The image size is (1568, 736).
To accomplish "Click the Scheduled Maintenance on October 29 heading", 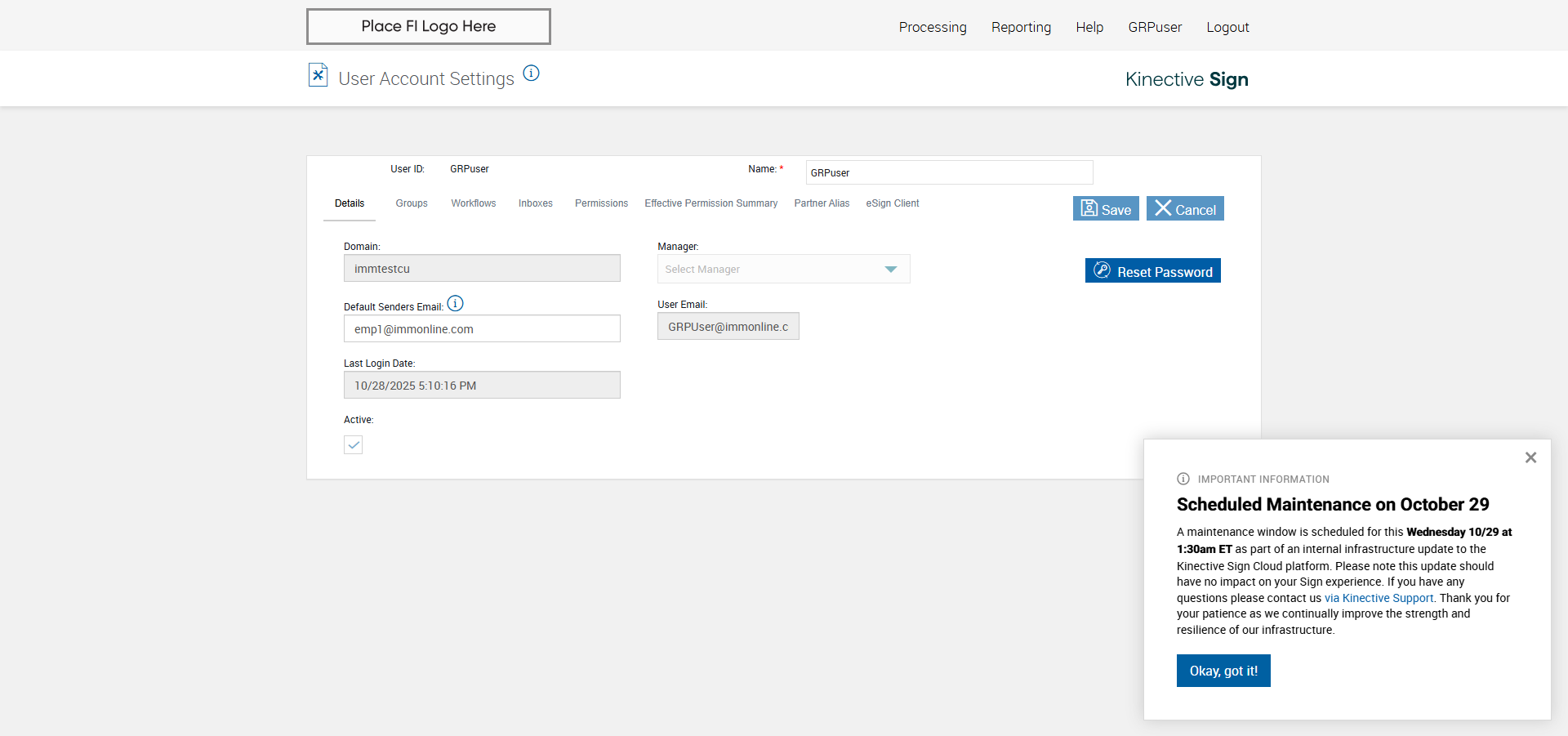I will pos(1333,504).
